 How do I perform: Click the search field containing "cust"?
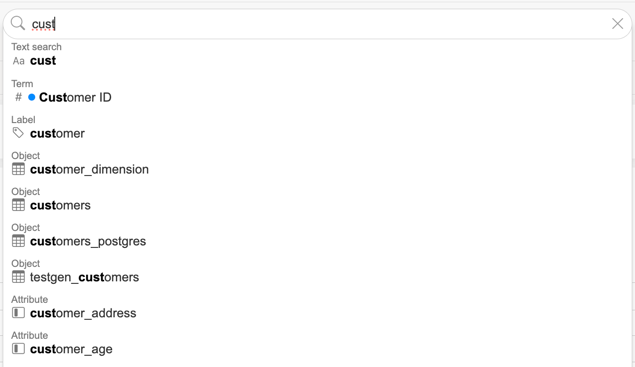click(318, 24)
